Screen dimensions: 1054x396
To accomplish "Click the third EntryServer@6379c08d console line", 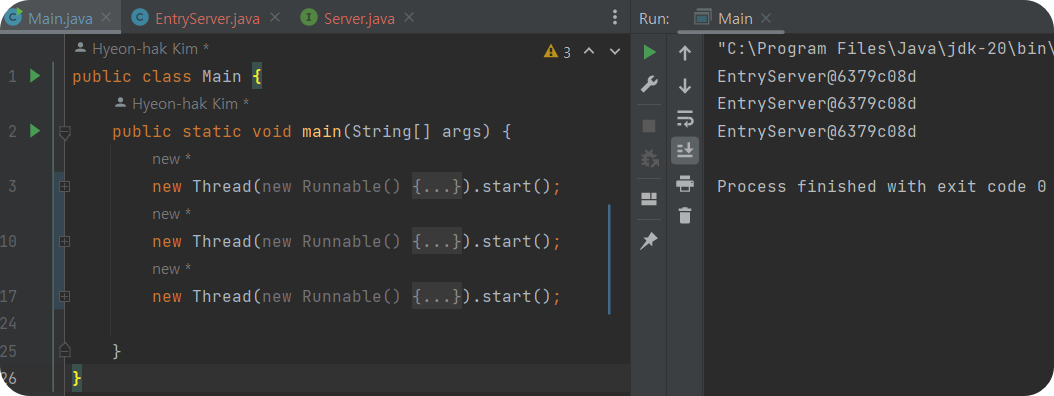I will click(x=817, y=131).
